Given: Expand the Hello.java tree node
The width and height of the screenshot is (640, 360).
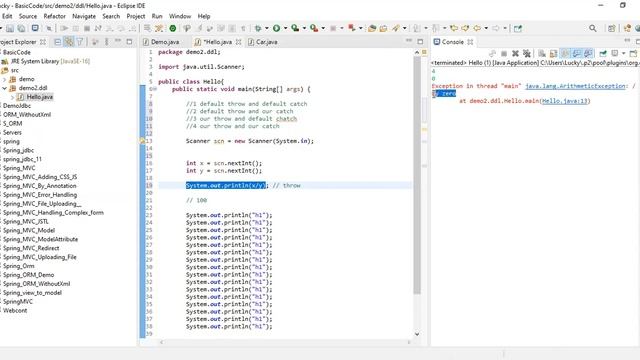Looking at the screenshot, I should coord(12,97).
